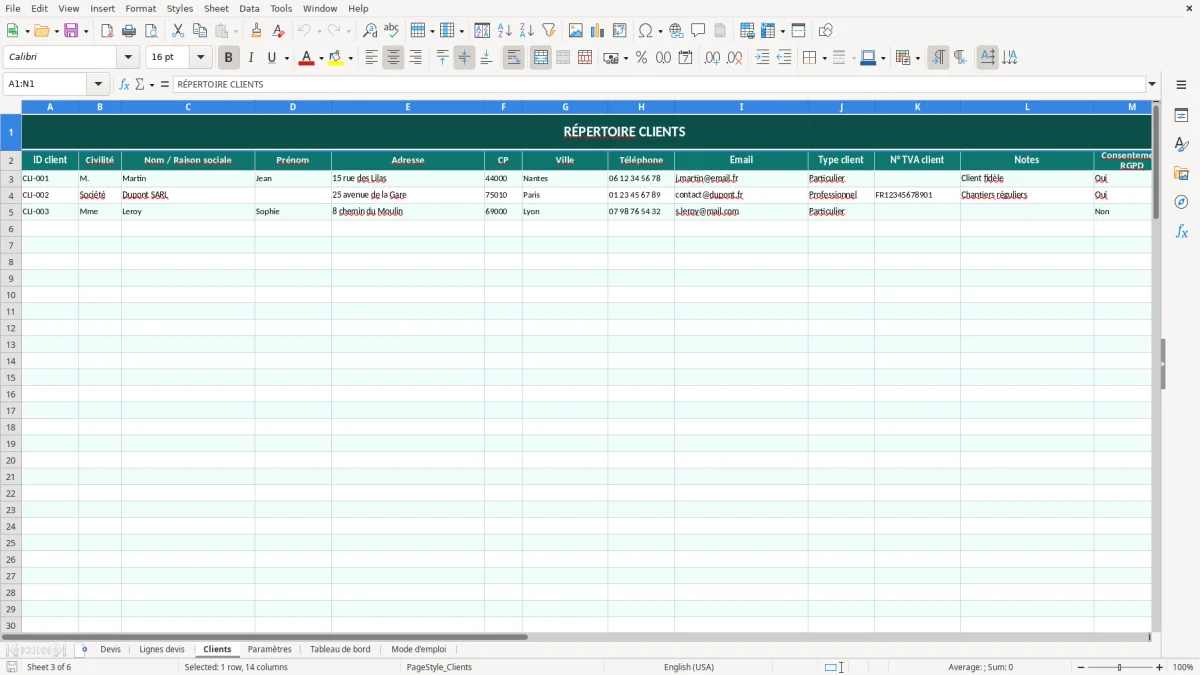Toggle Center Vertically alignment
The width and height of the screenshot is (1200, 675).
(x=464, y=58)
